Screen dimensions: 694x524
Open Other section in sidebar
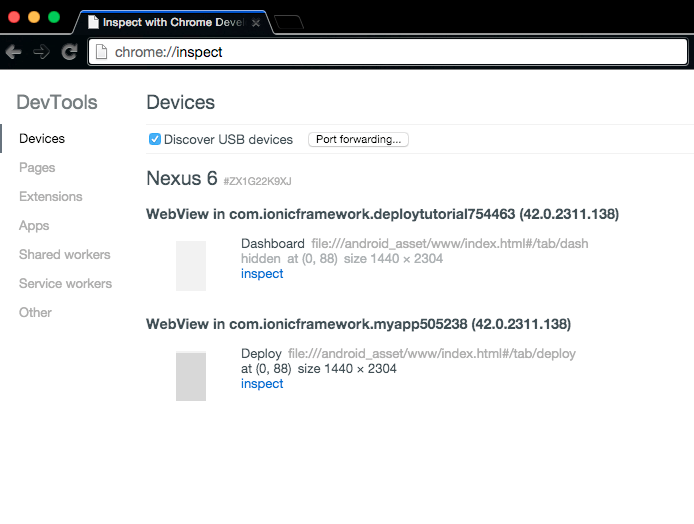(x=35, y=312)
